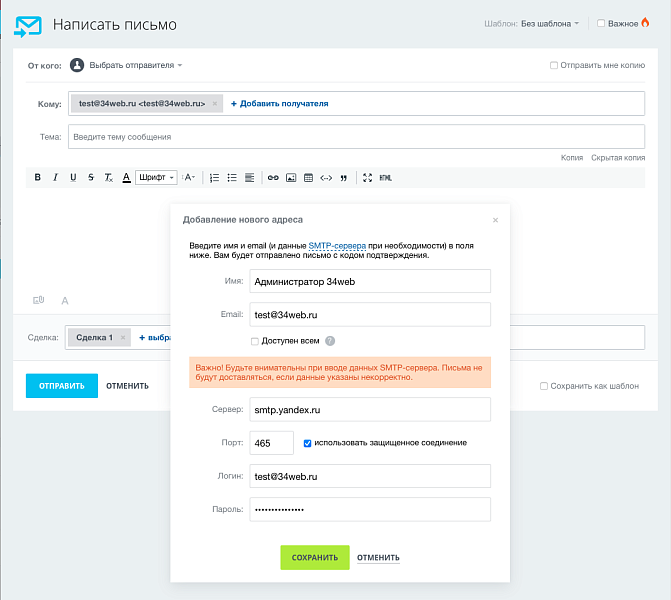The height and width of the screenshot is (600, 671).
Task: Insert a numbered list
Action: [214, 177]
